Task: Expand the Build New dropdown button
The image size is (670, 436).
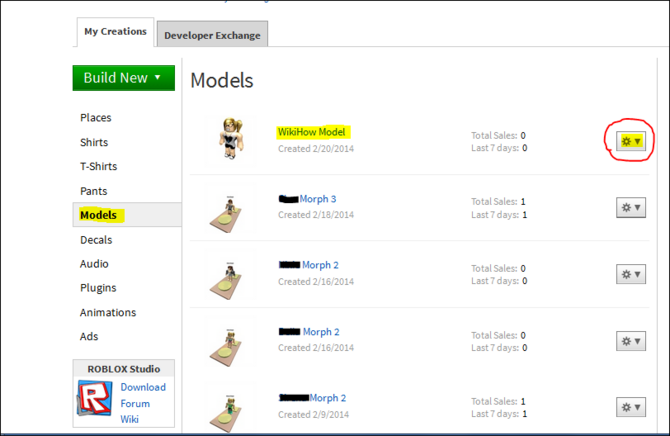Action: click(x=123, y=78)
